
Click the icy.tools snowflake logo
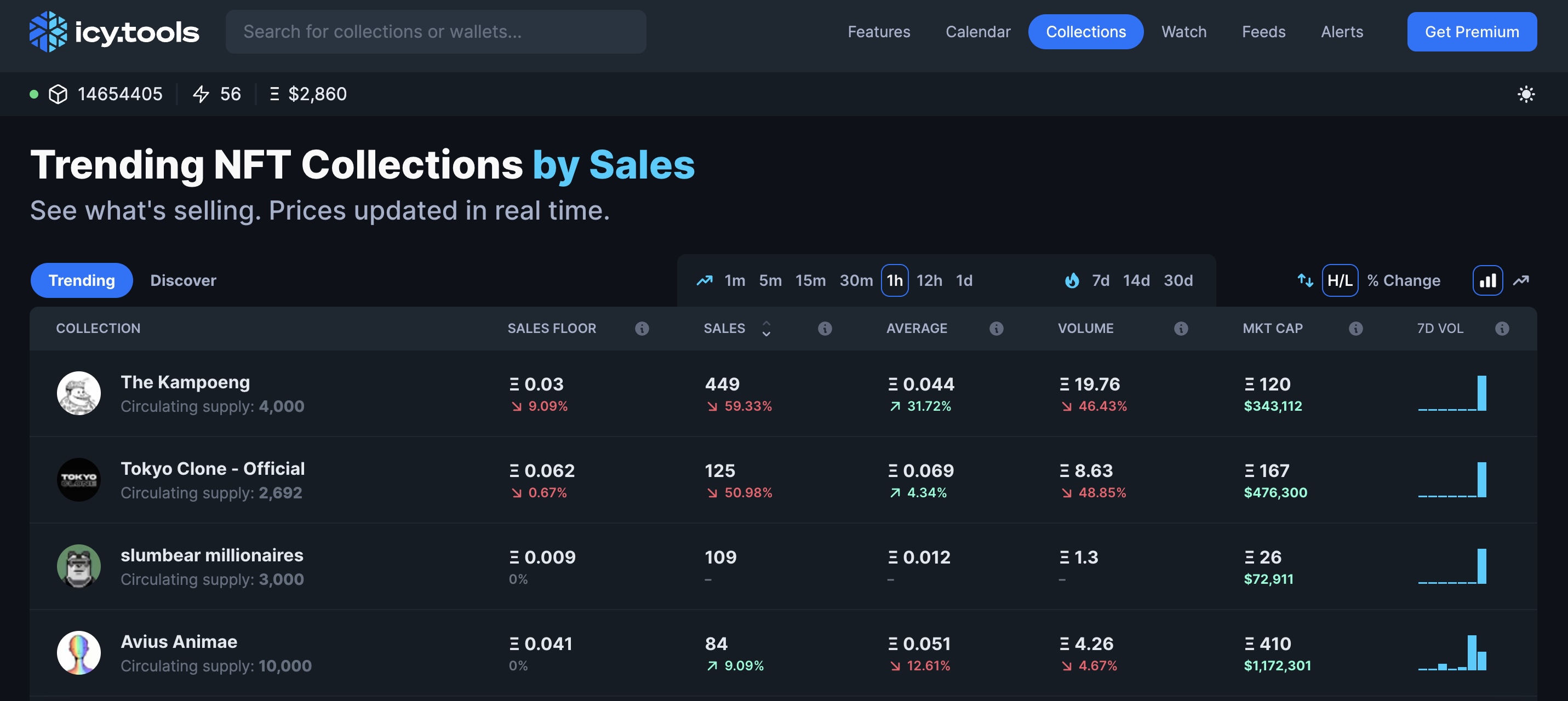[x=48, y=32]
